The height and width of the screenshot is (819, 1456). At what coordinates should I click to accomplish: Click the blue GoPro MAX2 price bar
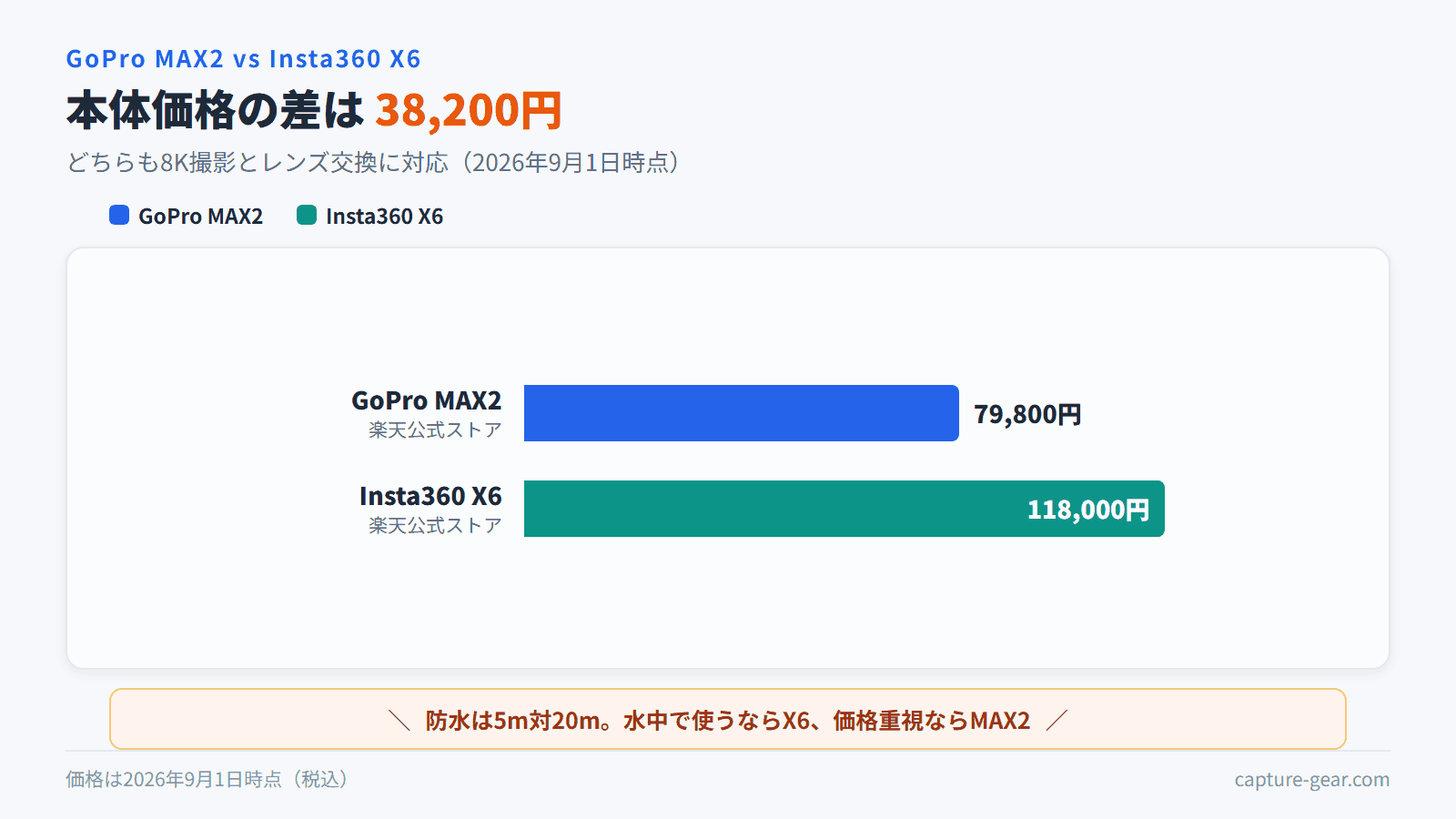[742, 413]
